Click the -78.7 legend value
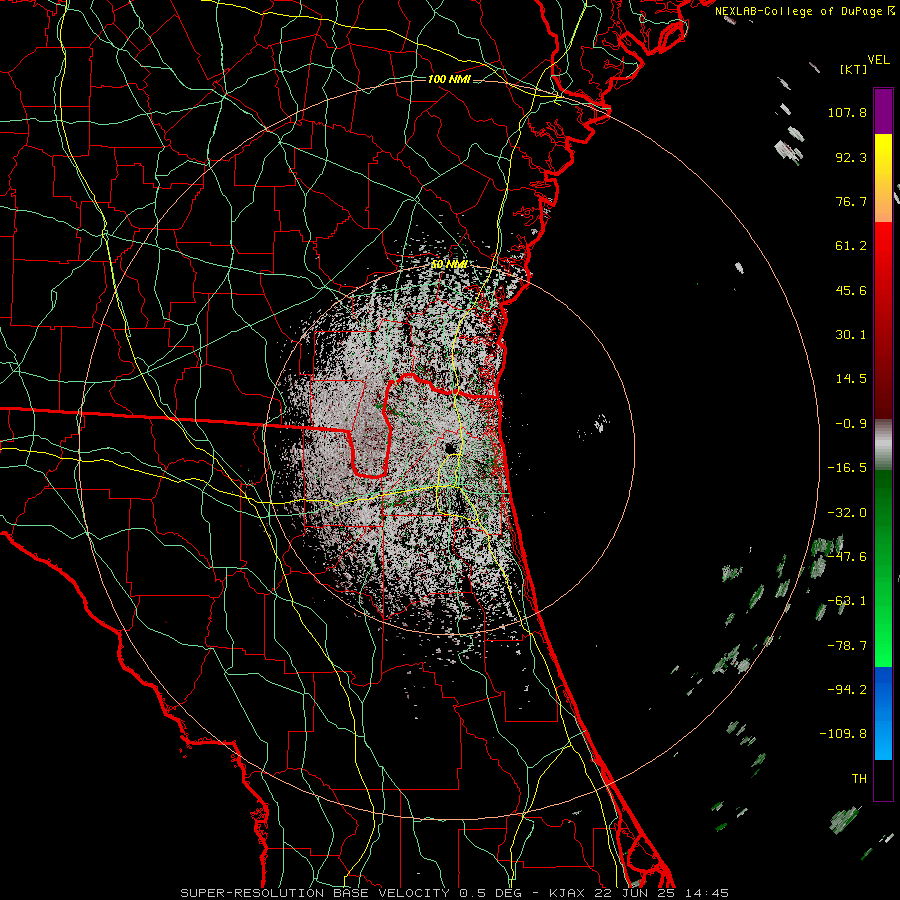The height and width of the screenshot is (900, 900). coord(847,646)
